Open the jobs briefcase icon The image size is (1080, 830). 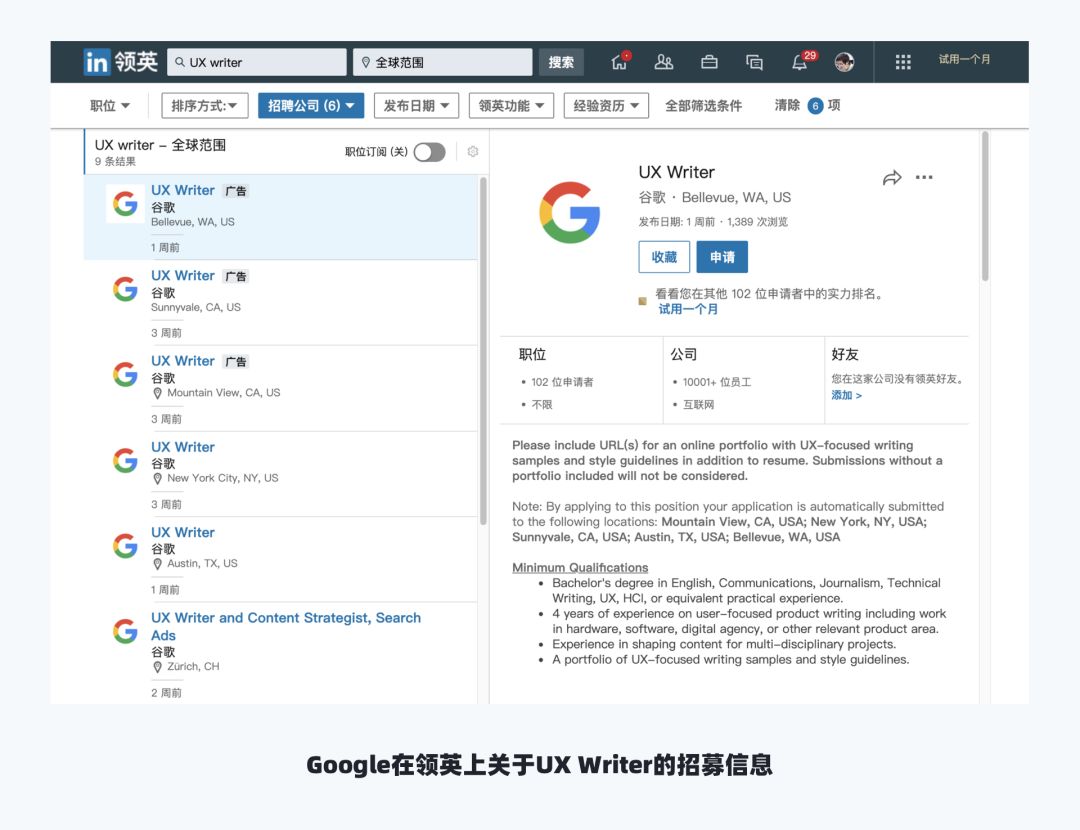709,62
